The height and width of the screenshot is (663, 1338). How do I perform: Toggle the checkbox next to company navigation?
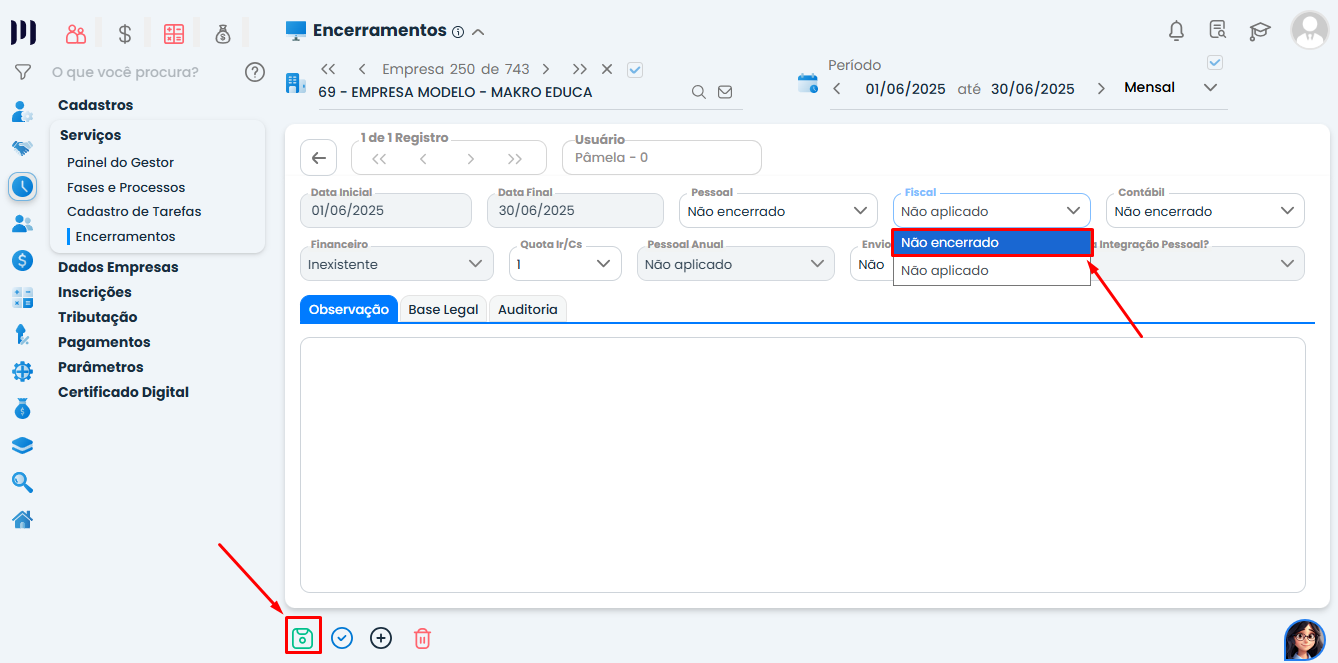click(x=634, y=69)
